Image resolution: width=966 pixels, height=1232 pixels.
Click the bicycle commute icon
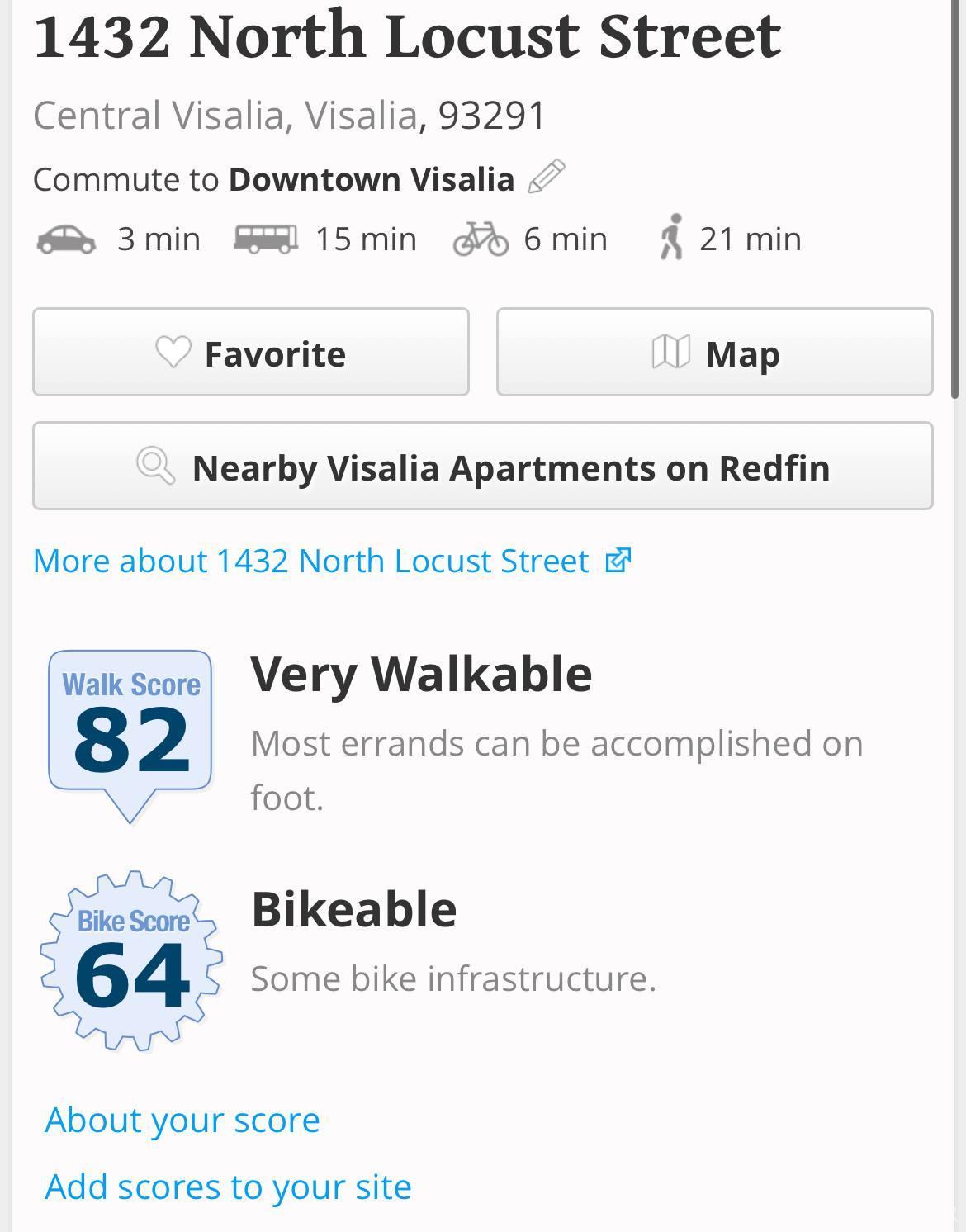point(481,239)
